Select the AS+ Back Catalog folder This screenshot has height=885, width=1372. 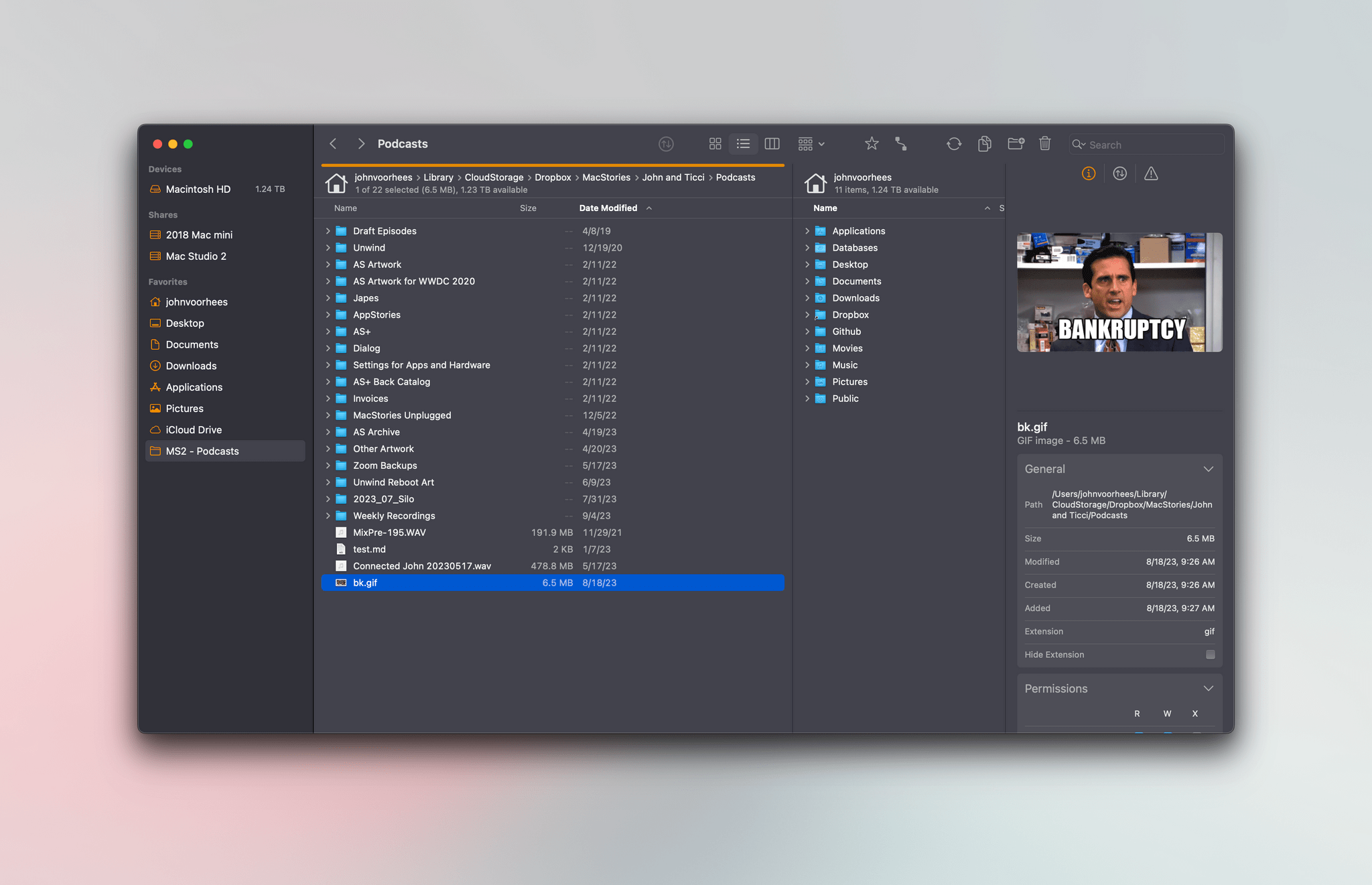[x=553, y=382]
